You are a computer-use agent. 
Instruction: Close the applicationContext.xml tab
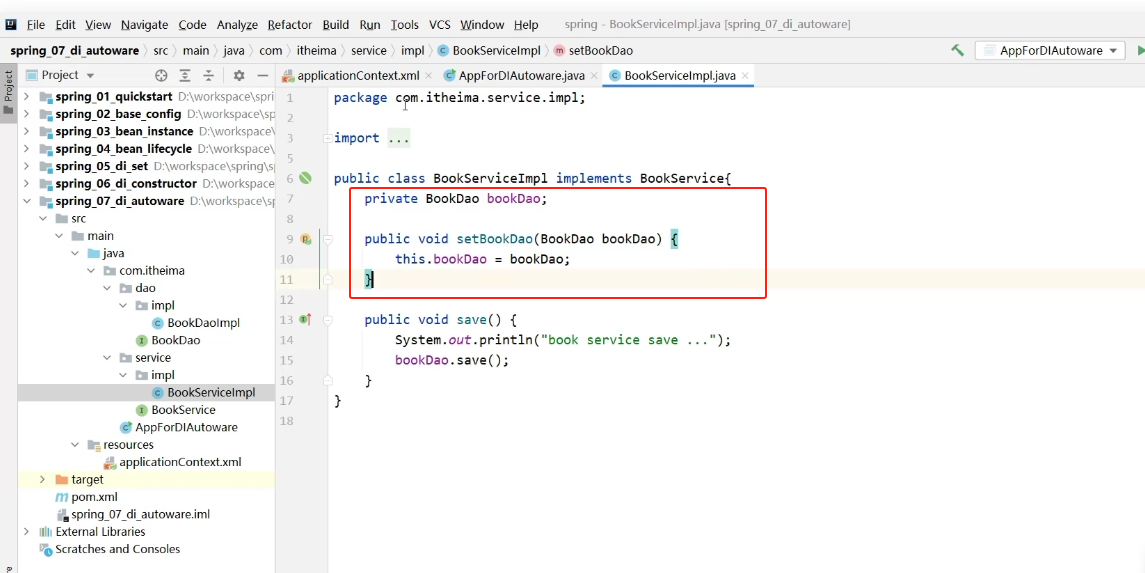click(x=429, y=76)
